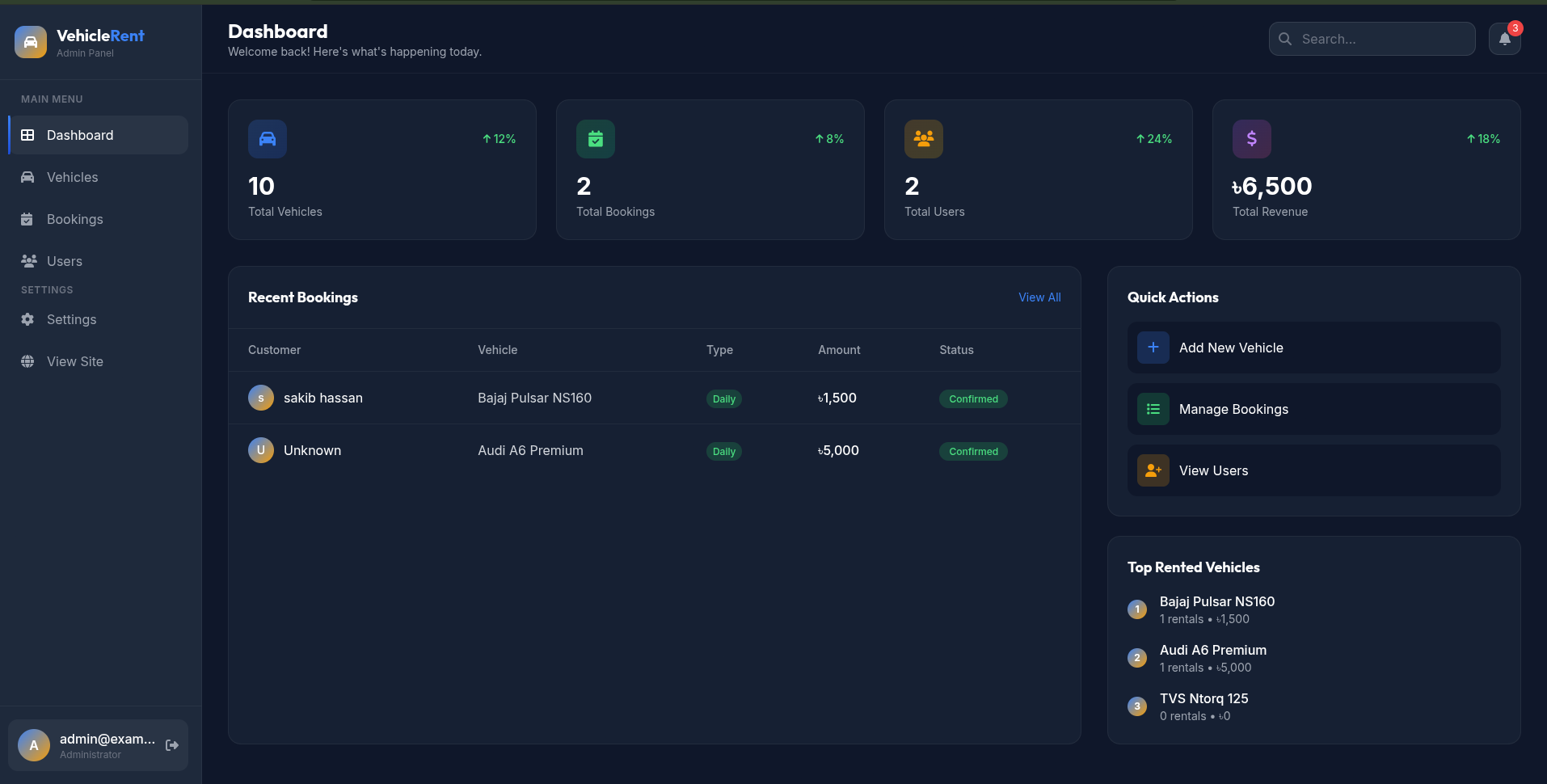This screenshot has width=1547, height=784.
Task: Click the Confirmed status badge for sakib hassan
Action: 972,398
